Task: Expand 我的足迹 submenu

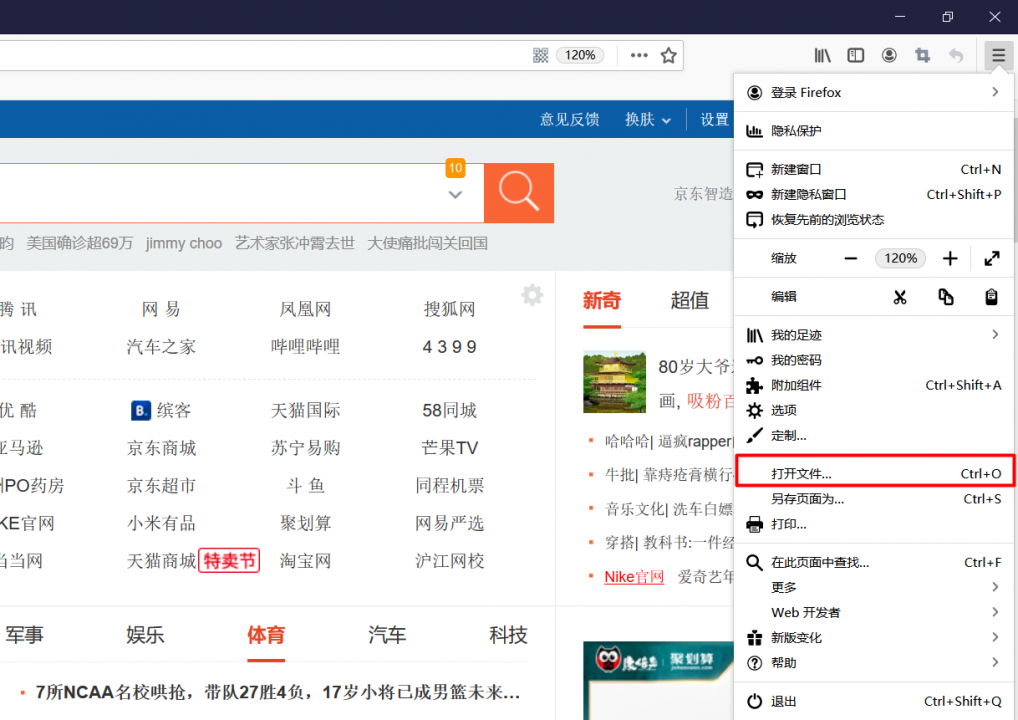Action: pyautogui.click(x=874, y=335)
